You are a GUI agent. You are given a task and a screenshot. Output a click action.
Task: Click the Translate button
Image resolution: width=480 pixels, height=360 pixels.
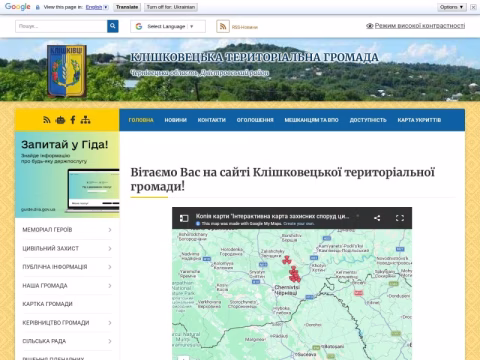pyautogui.click(x=127, y=7)
